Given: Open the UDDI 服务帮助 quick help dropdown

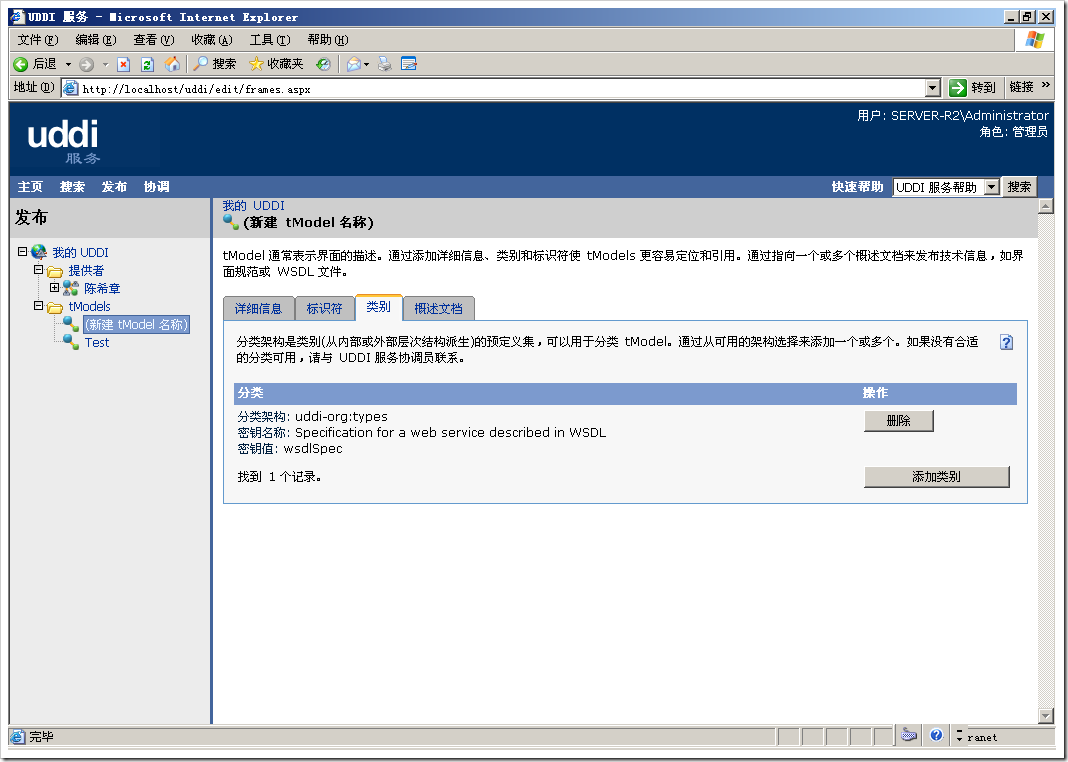Looking at the screenshot, I should pyautogui.click(x=992, y=187).
